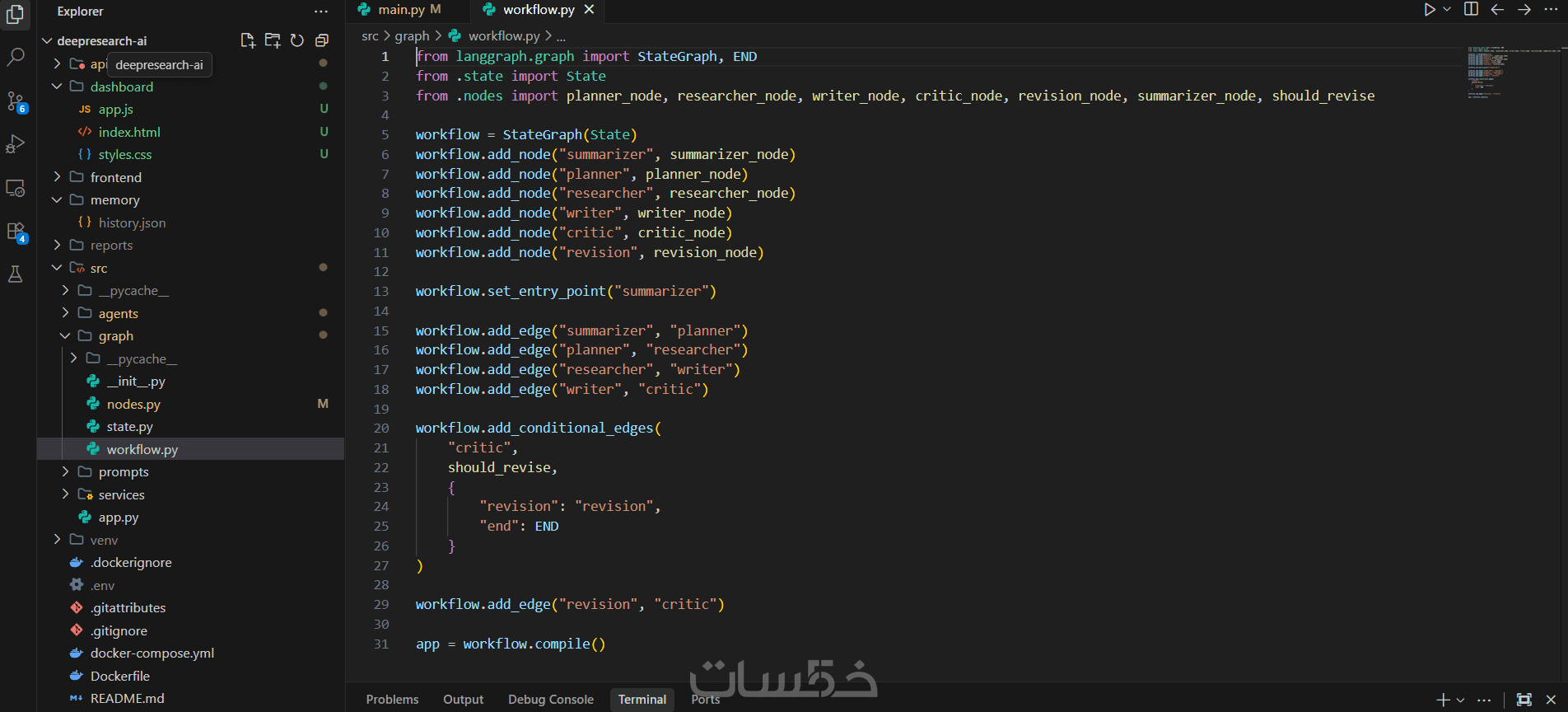The width and height of the screenshot is (1568, 712).
Task: Close the workflow.py editor tab
Action: (589, 10)
